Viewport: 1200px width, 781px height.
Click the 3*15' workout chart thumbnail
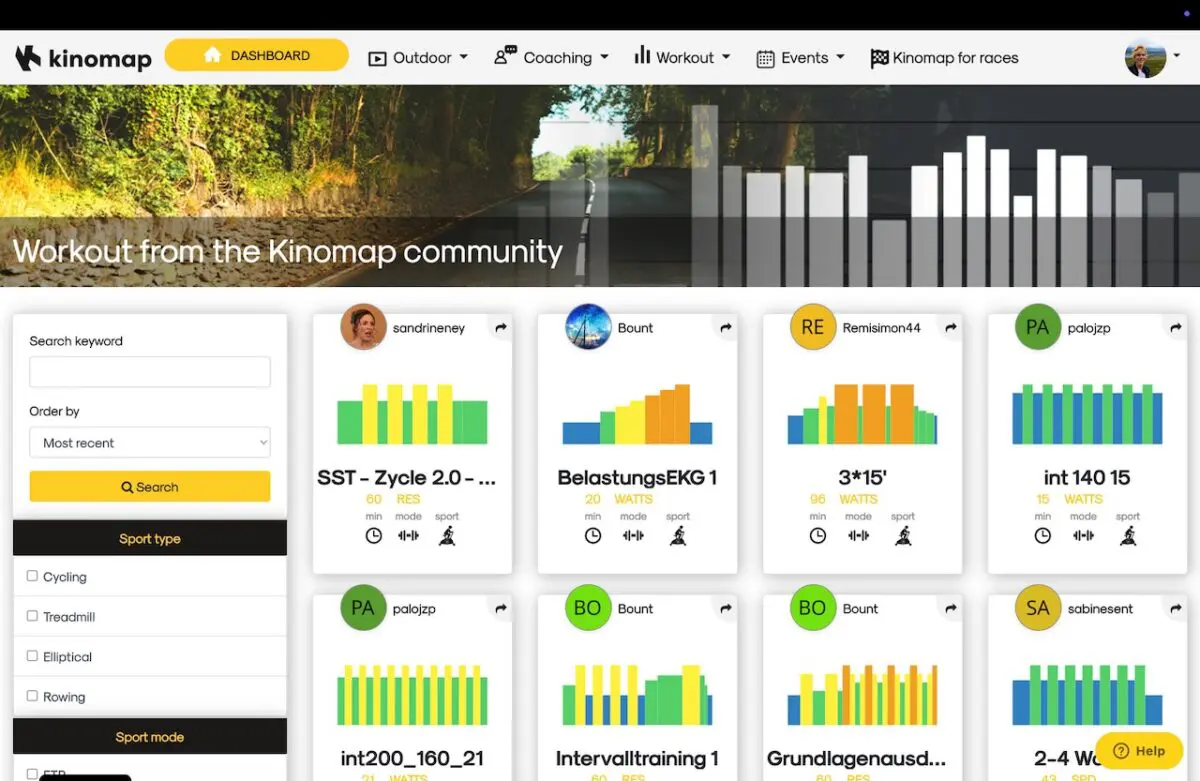click(862, 414)
